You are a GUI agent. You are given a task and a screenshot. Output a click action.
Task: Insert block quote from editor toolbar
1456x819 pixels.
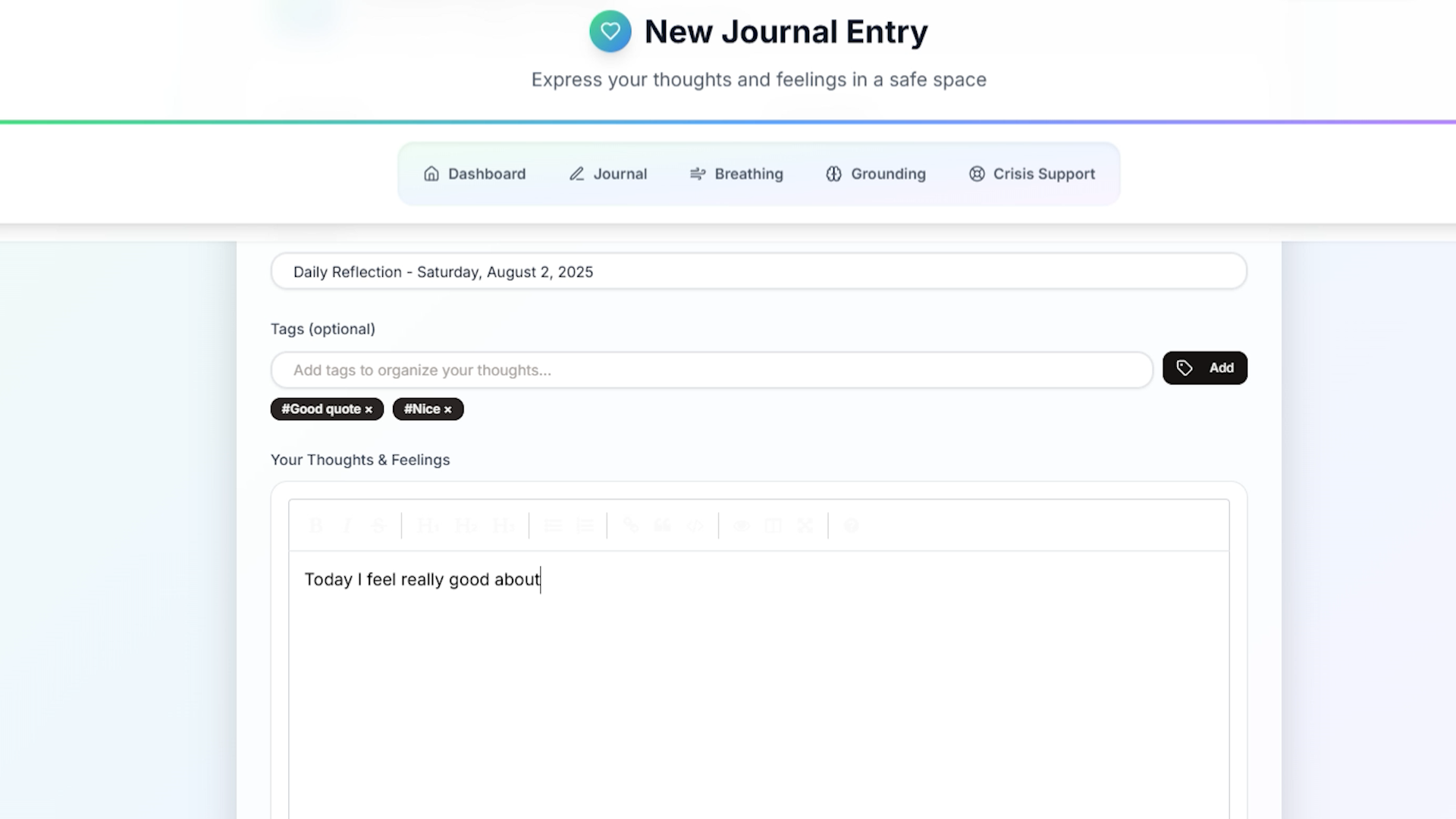click(x=662, y=526)
